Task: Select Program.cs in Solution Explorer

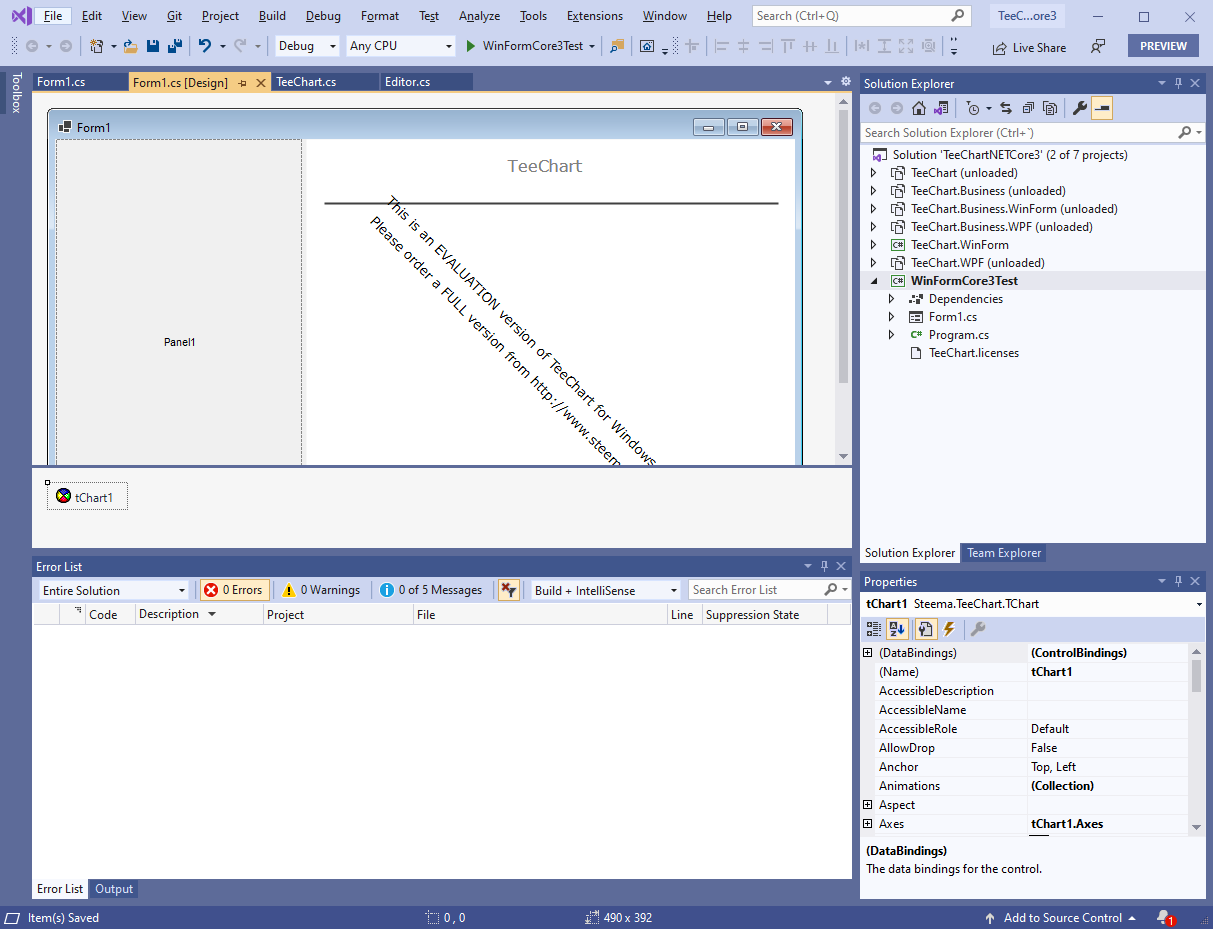Action: coord(959,335)
